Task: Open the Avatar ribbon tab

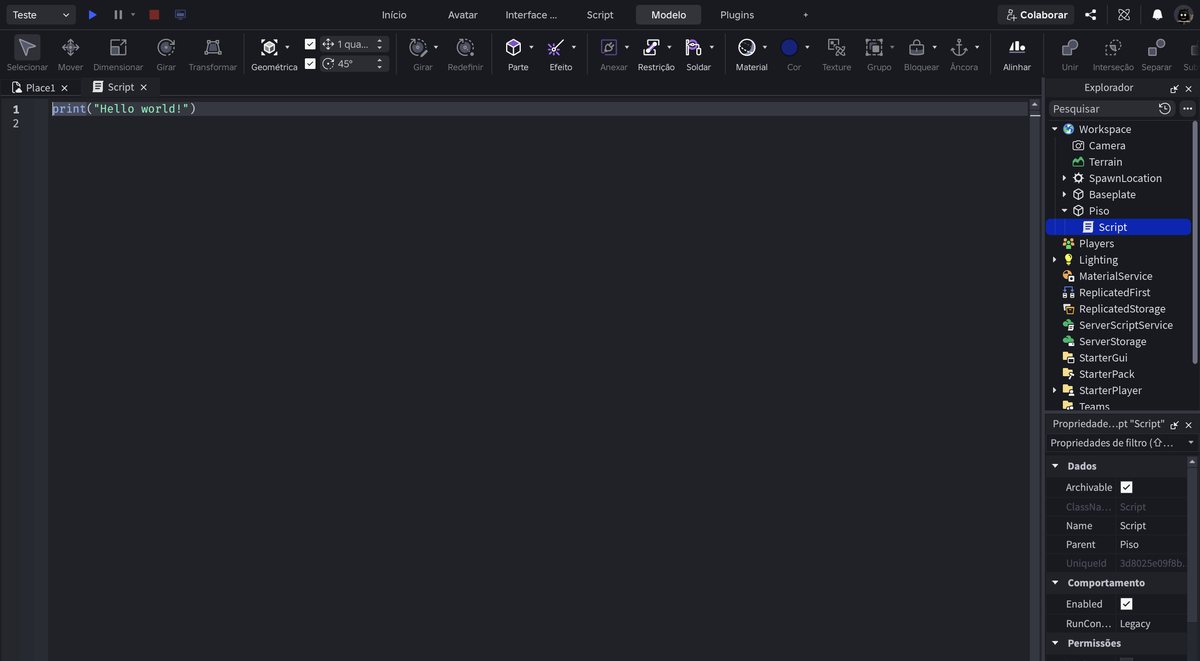Action: click(463, 15)
